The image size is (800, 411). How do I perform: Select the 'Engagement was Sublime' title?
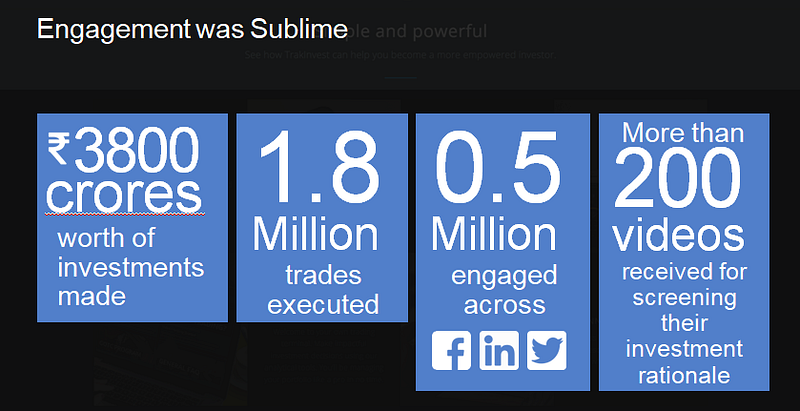[192, 29]
